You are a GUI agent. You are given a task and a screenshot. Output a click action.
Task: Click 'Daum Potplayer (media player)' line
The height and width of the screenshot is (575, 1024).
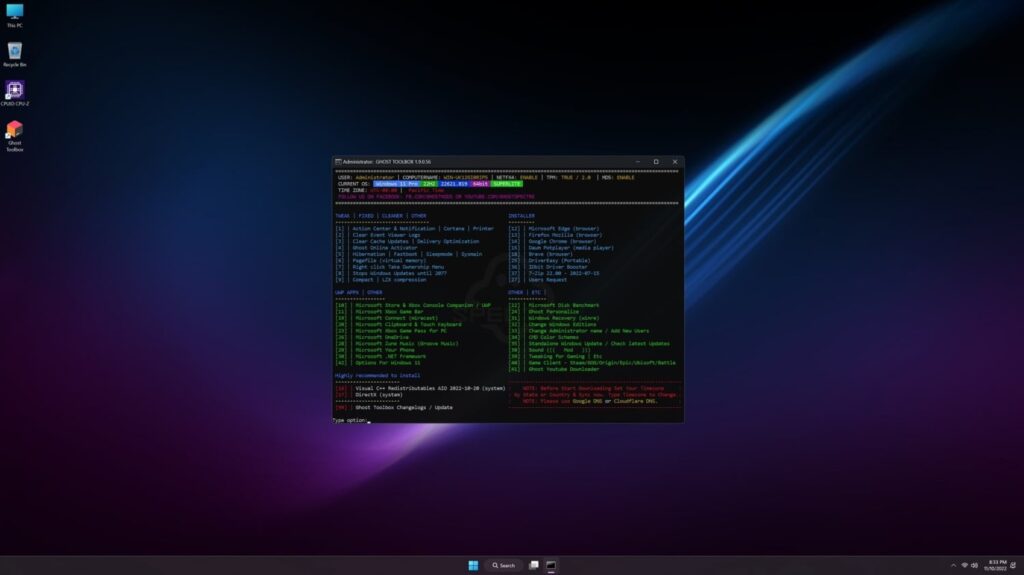point(561,248)
